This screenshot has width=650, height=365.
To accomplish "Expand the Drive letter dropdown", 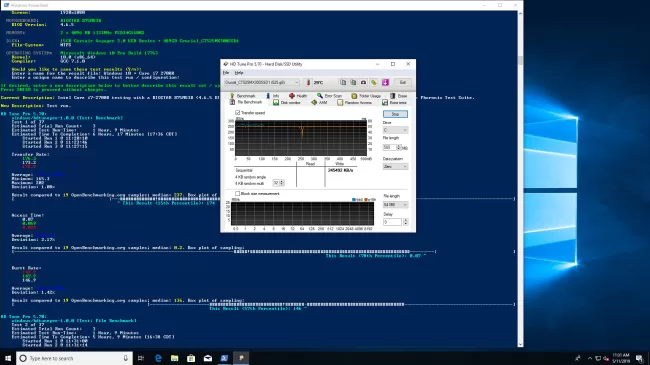I will coord(395,130).
